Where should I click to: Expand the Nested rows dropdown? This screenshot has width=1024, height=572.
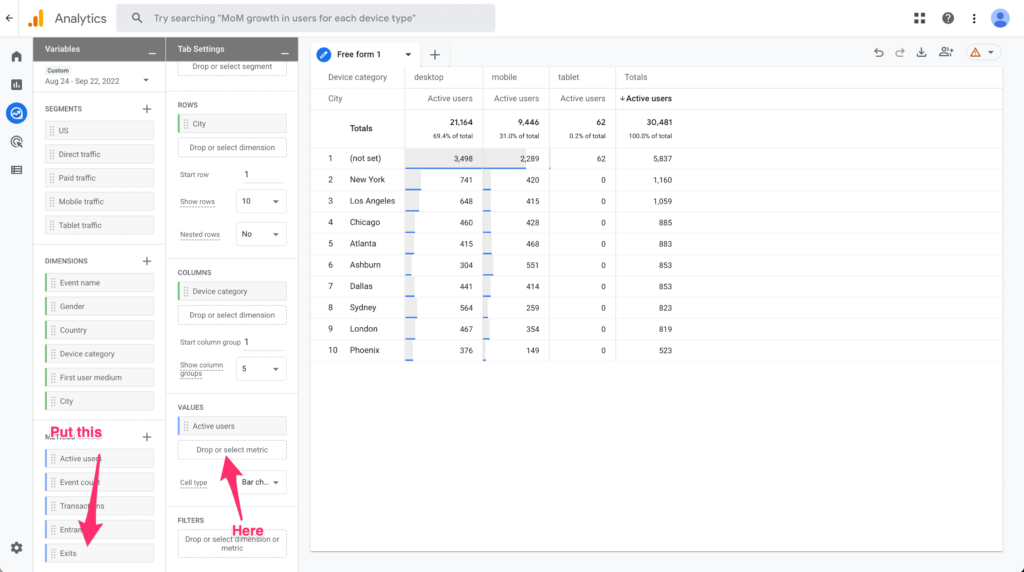coord(264,234)
